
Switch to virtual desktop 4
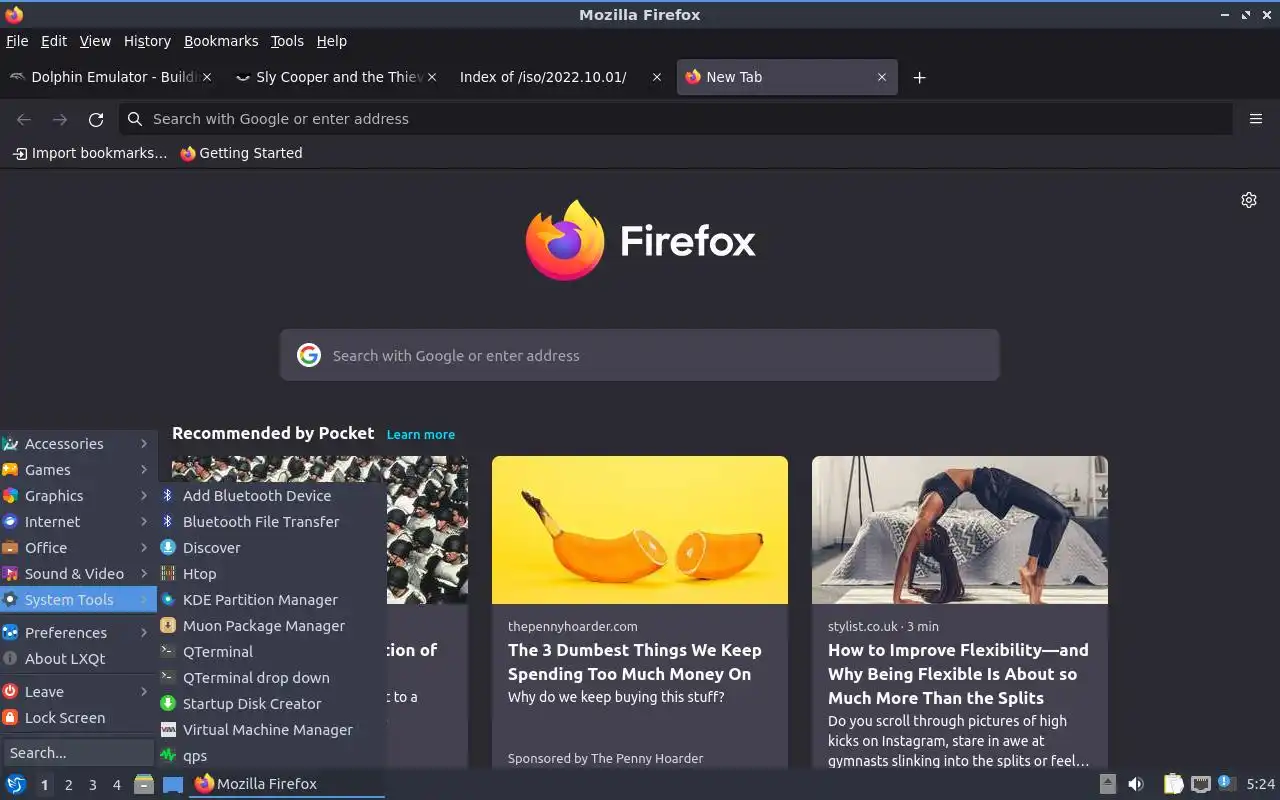coord(116,785)
